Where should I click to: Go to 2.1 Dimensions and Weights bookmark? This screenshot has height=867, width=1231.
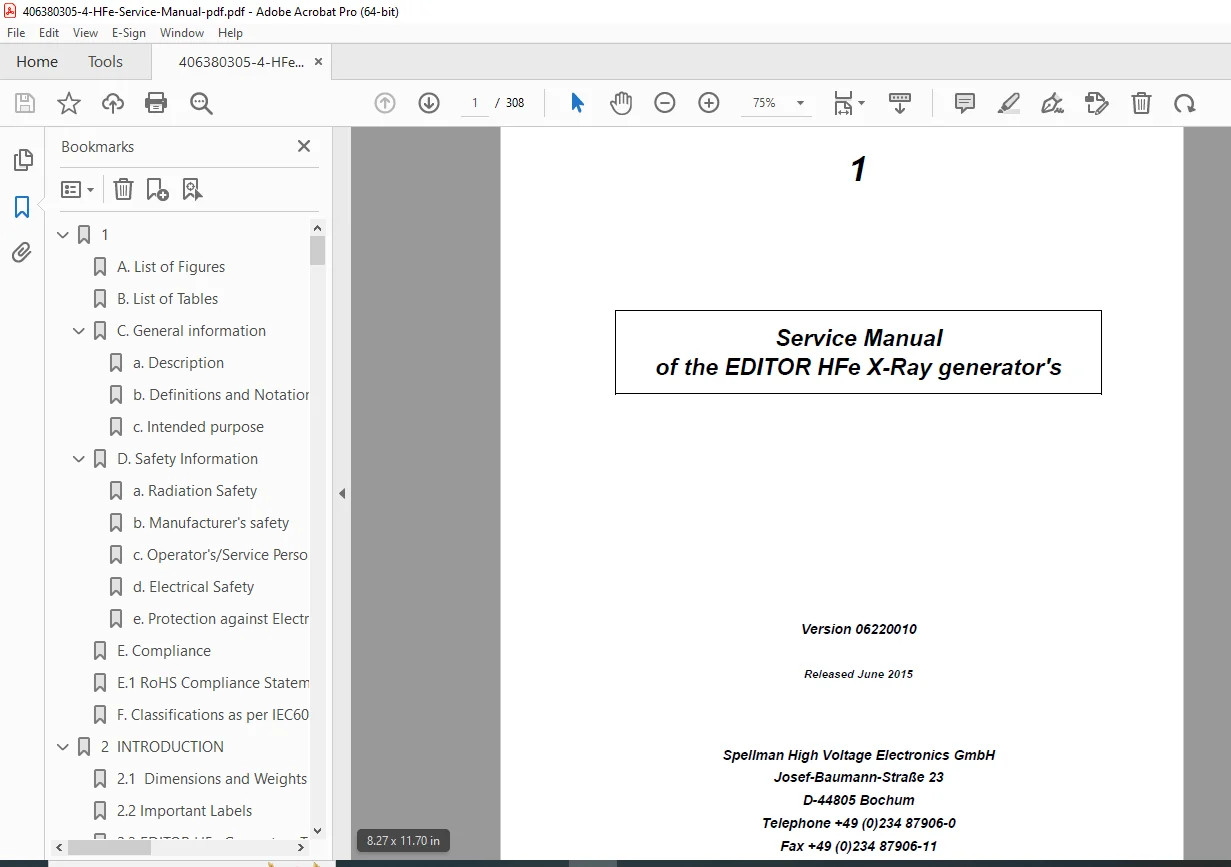(x=212, y=779)
